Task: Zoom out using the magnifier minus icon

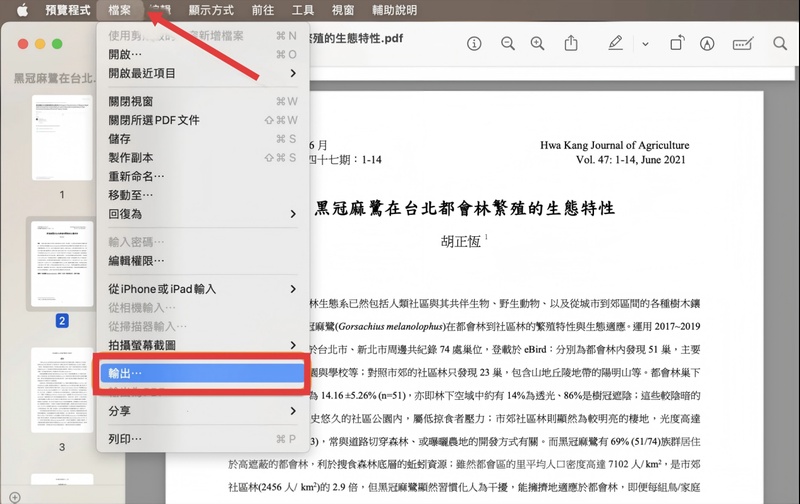Action: pyautogui.click(x=508, y=44)
